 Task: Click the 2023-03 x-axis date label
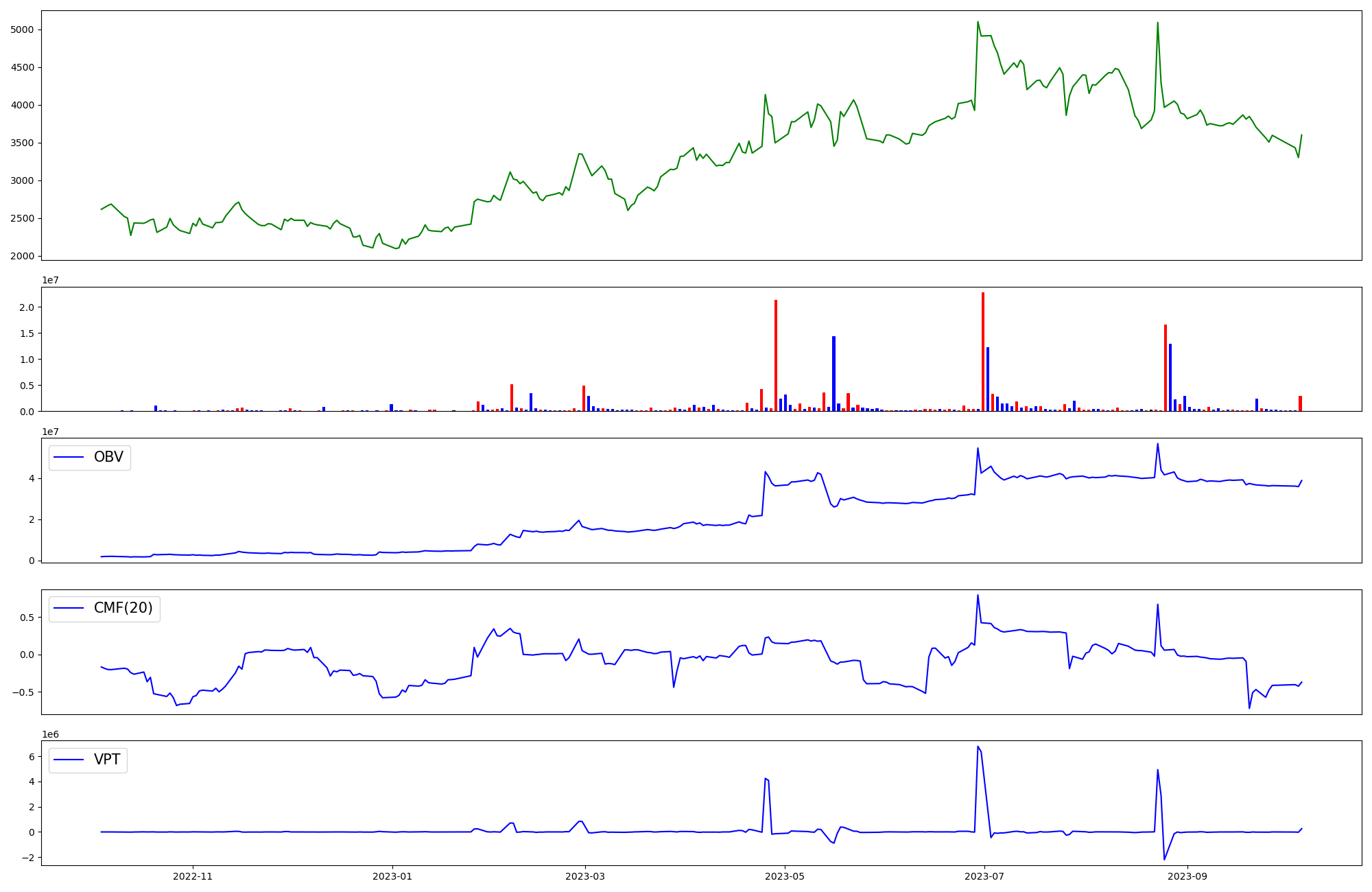click(x=585, y=876)
